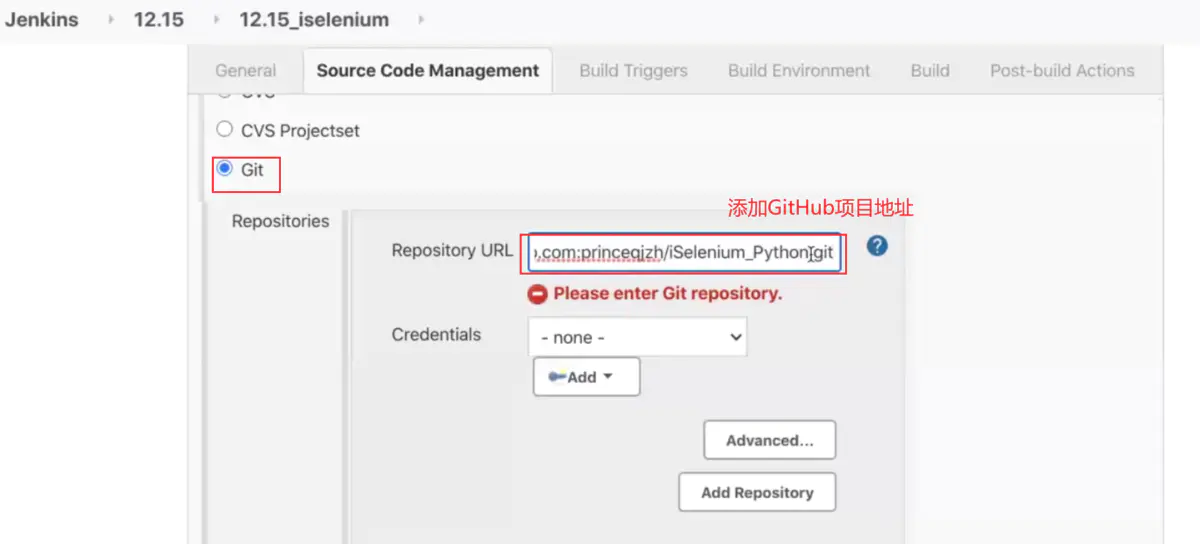Expand the Add credentials dropdown arrow

(x=607, y=377)
